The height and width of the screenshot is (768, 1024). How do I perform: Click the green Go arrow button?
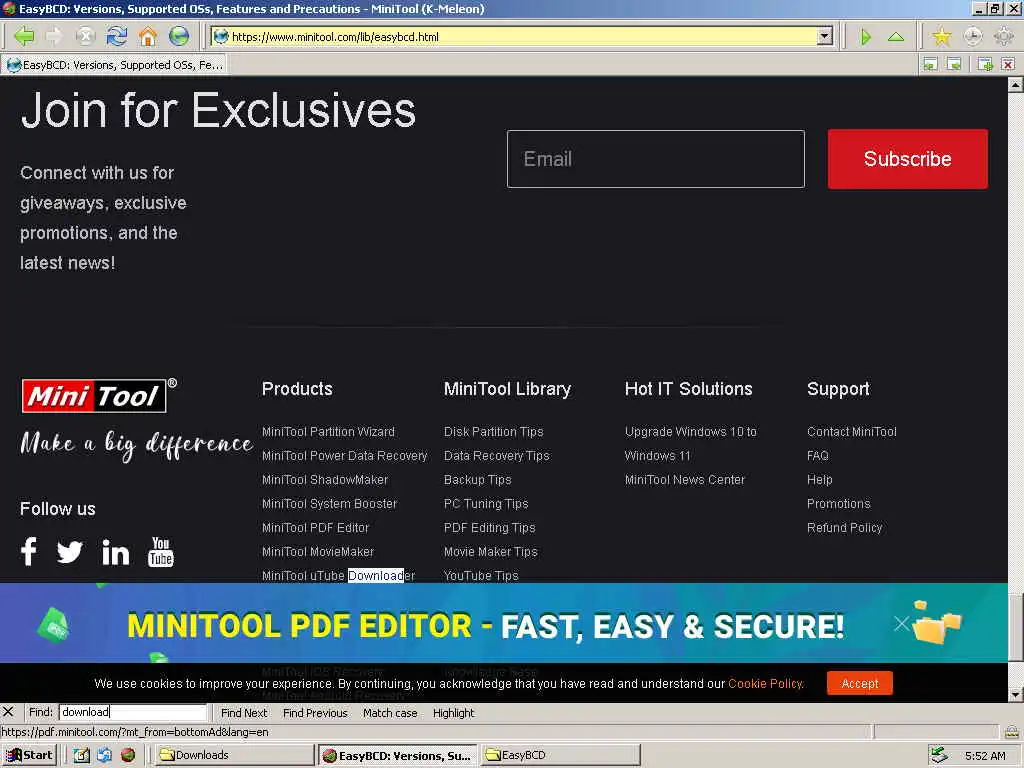tap(866, 37)
